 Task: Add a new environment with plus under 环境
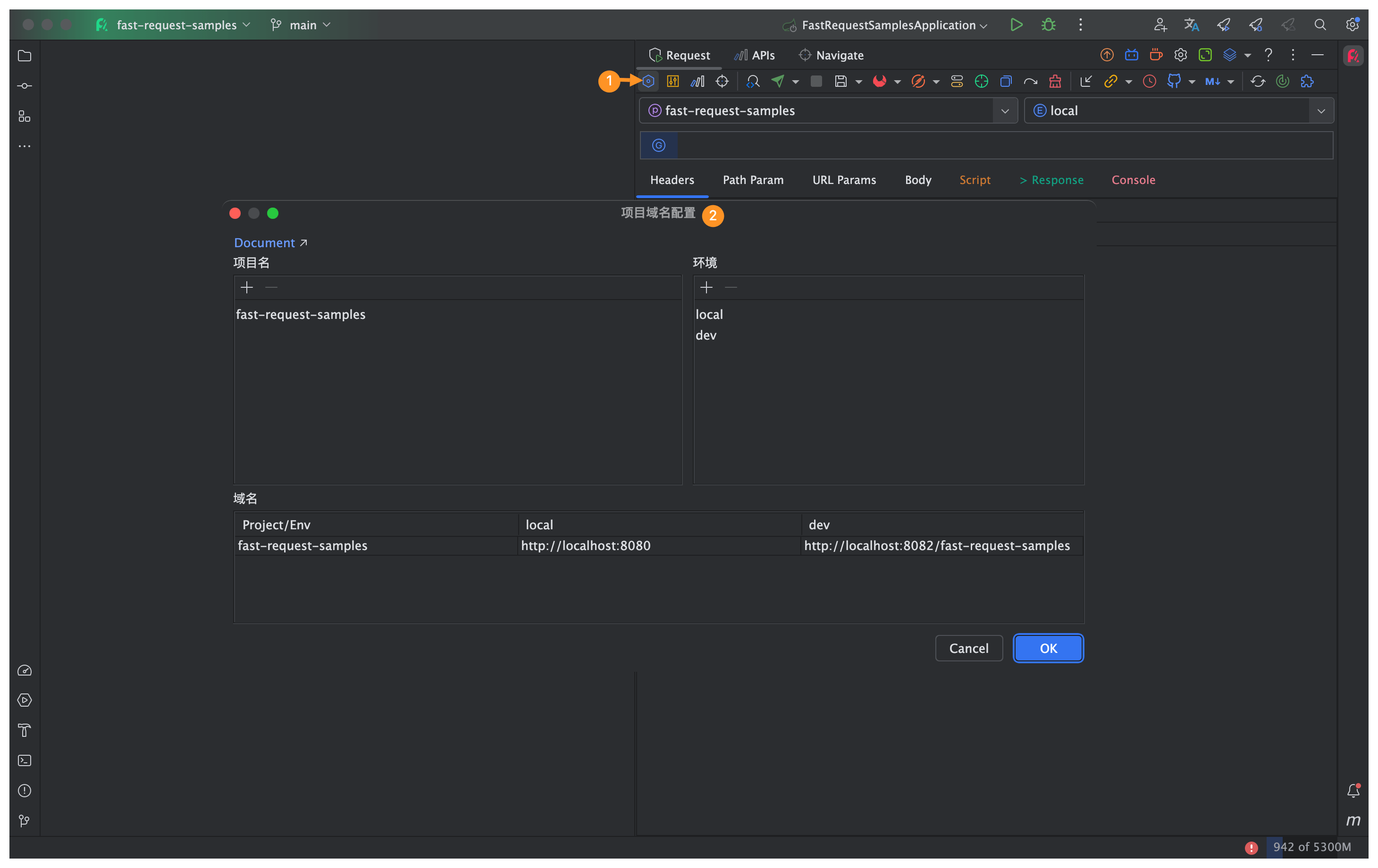706,287
